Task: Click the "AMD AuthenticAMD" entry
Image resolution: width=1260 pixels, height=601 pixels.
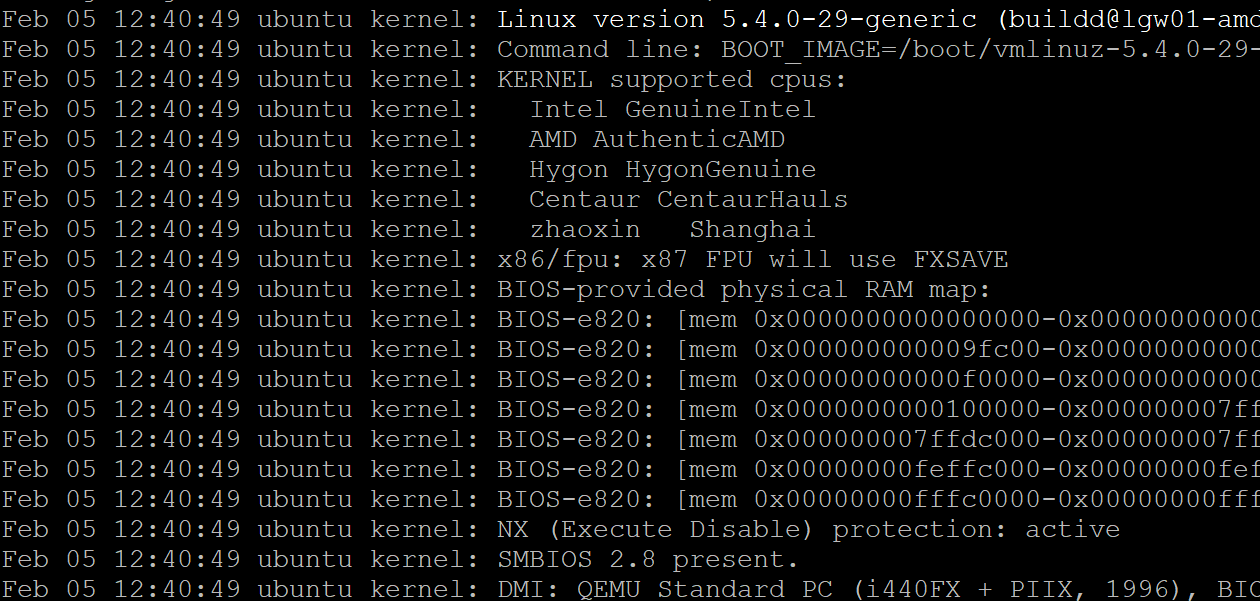Action: coord(656,139)
